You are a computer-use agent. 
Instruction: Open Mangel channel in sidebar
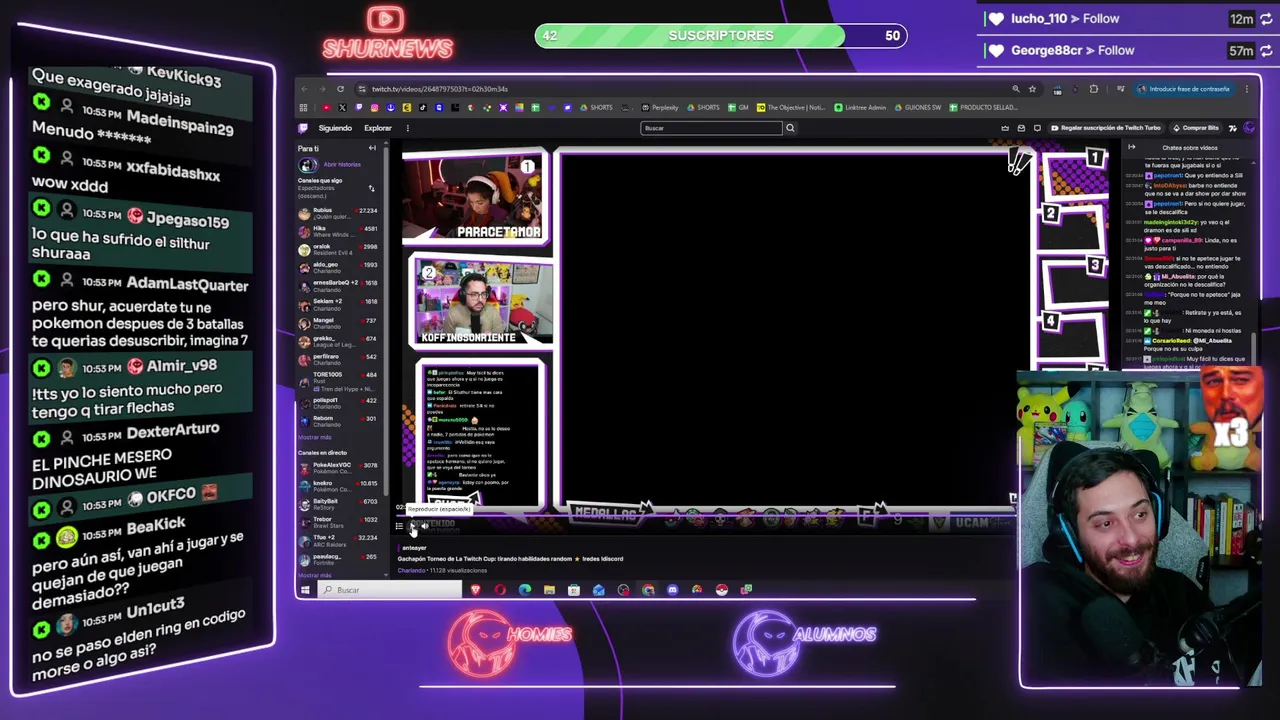coord(340,322)
